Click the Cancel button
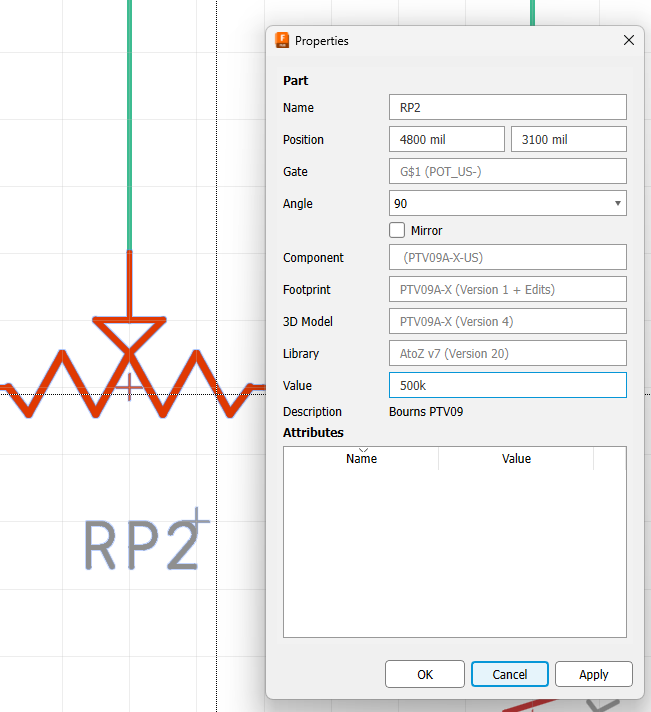Viewport: 651px width, 712px height. click(x=510, y=674)
